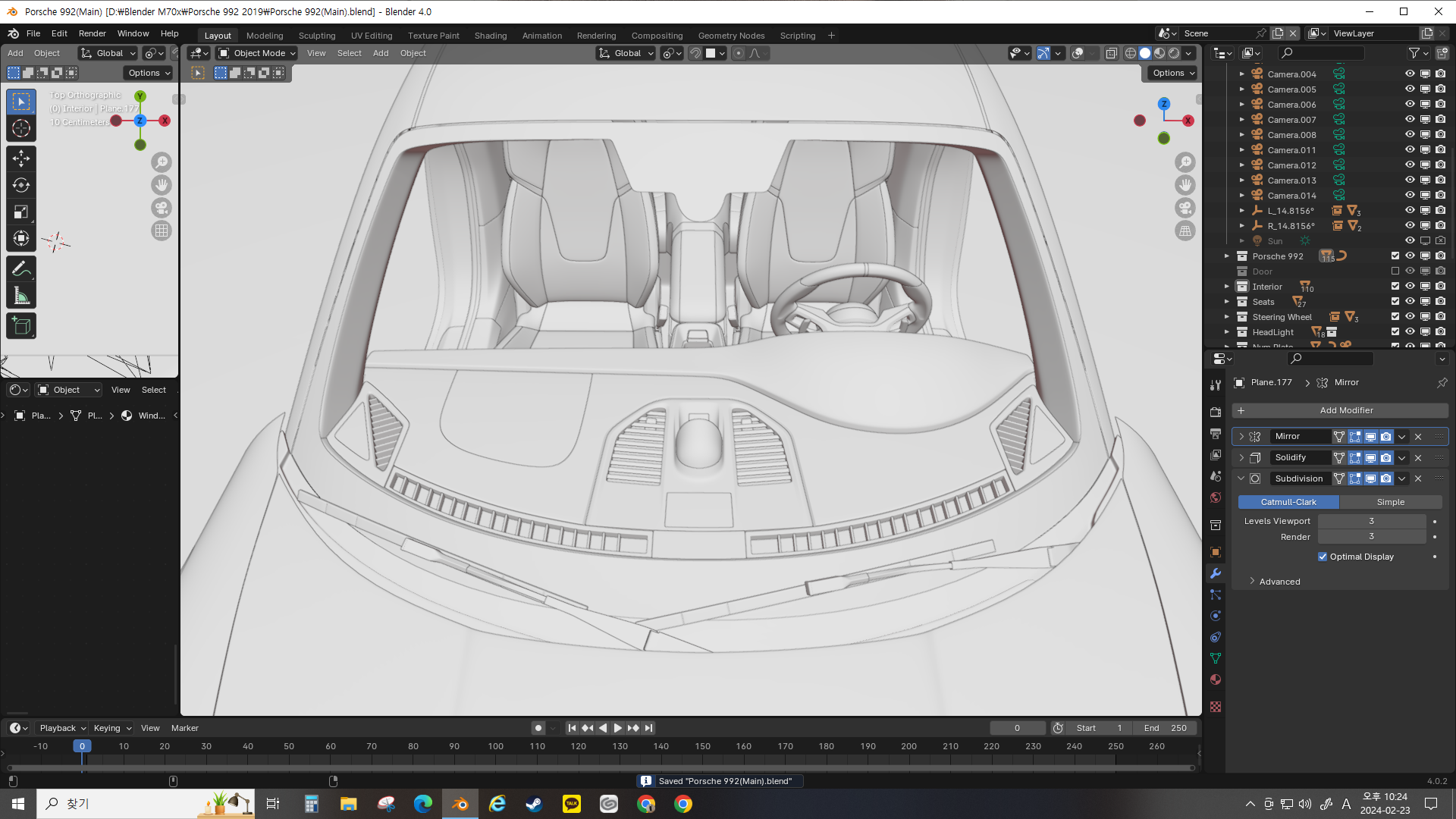Select the Scale tool
Image resolution: width=1456 pixels, height=819 pixels.
pyautogui.click(x=21, y=212)
